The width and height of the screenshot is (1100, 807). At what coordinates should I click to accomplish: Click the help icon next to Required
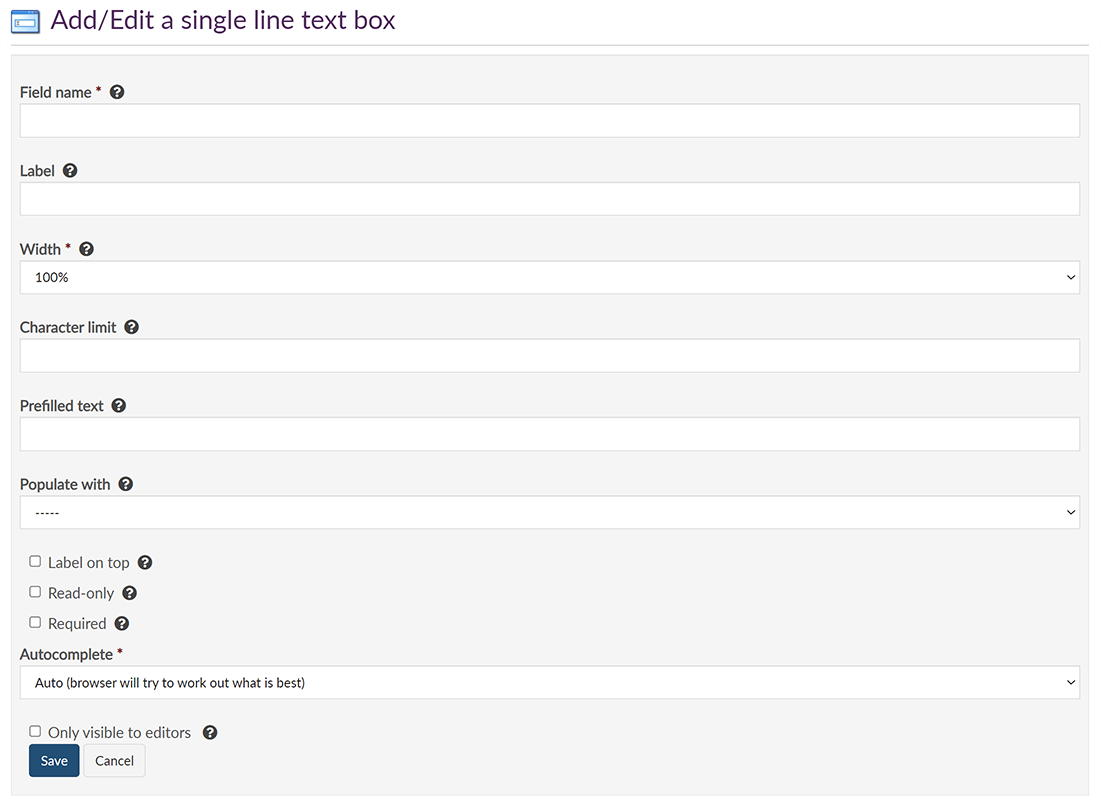pos(122,624)
